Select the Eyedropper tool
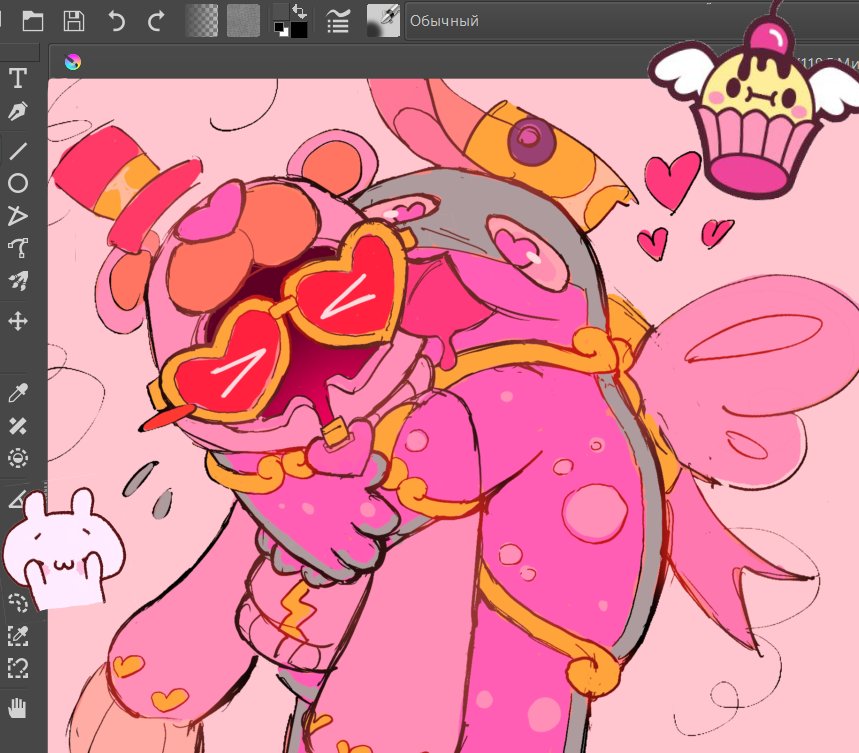Image resolution: width=859 pixels, height=753 pixels. (x=16, y=390)
